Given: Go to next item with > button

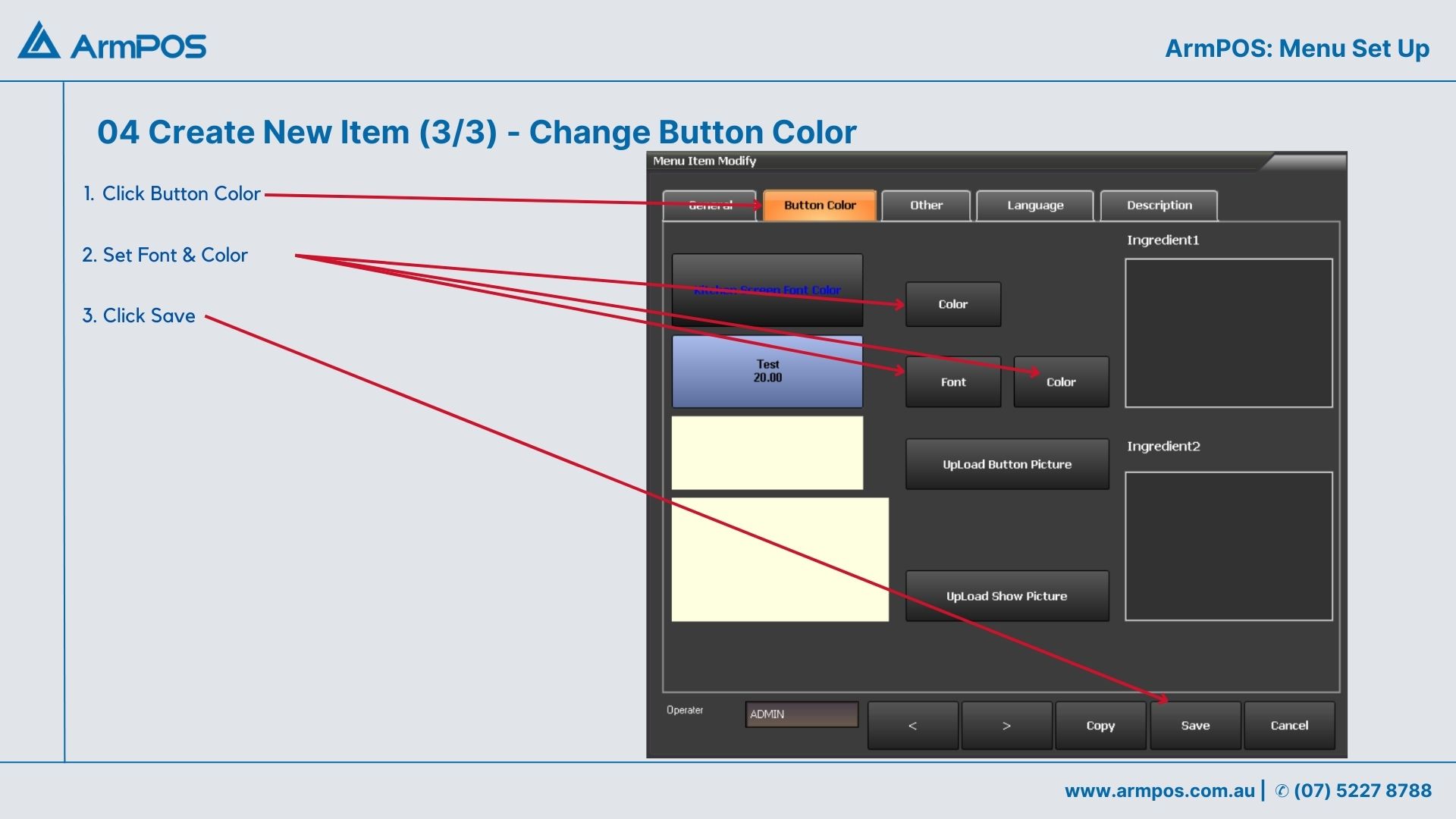Looking at the screenshot, I should click(x=1006, y=726).
